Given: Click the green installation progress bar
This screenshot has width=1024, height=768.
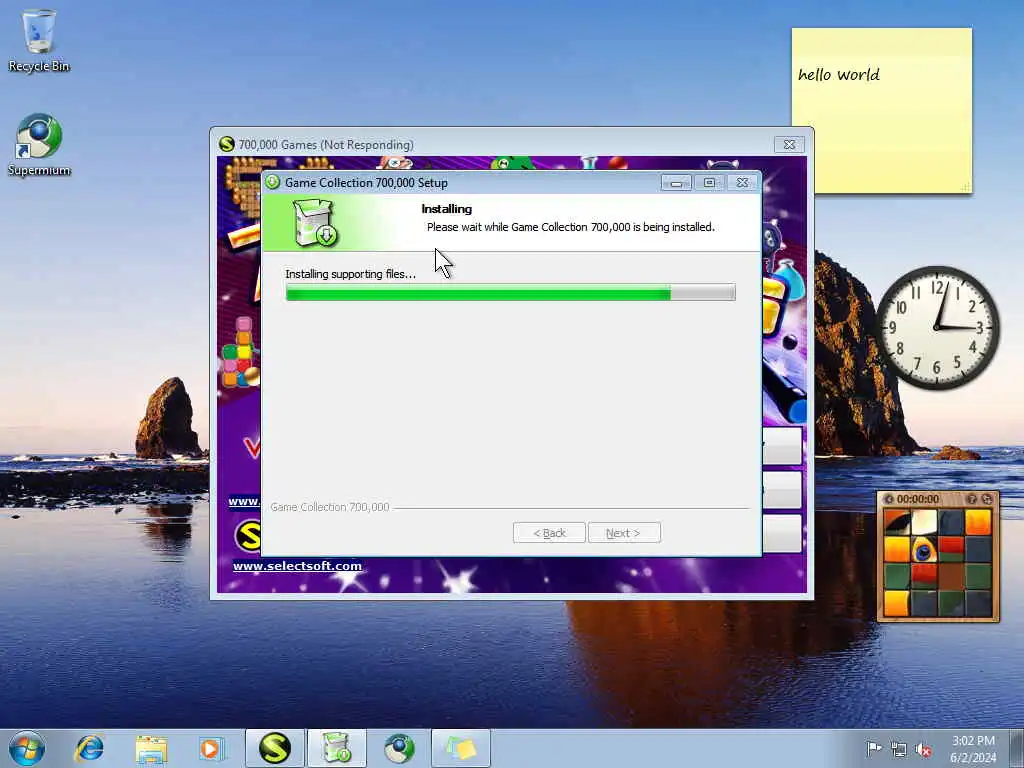Looking at the screenshot, I should click(511, 293).
